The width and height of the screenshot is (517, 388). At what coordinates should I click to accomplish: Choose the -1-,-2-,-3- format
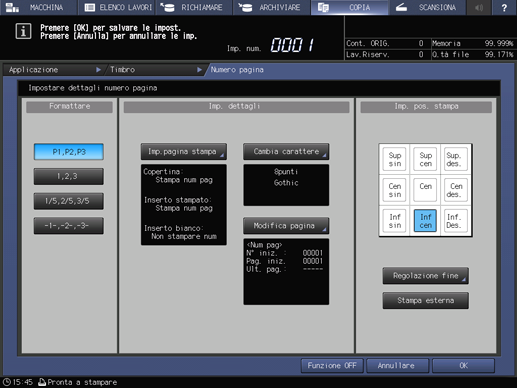click(69, 226)
